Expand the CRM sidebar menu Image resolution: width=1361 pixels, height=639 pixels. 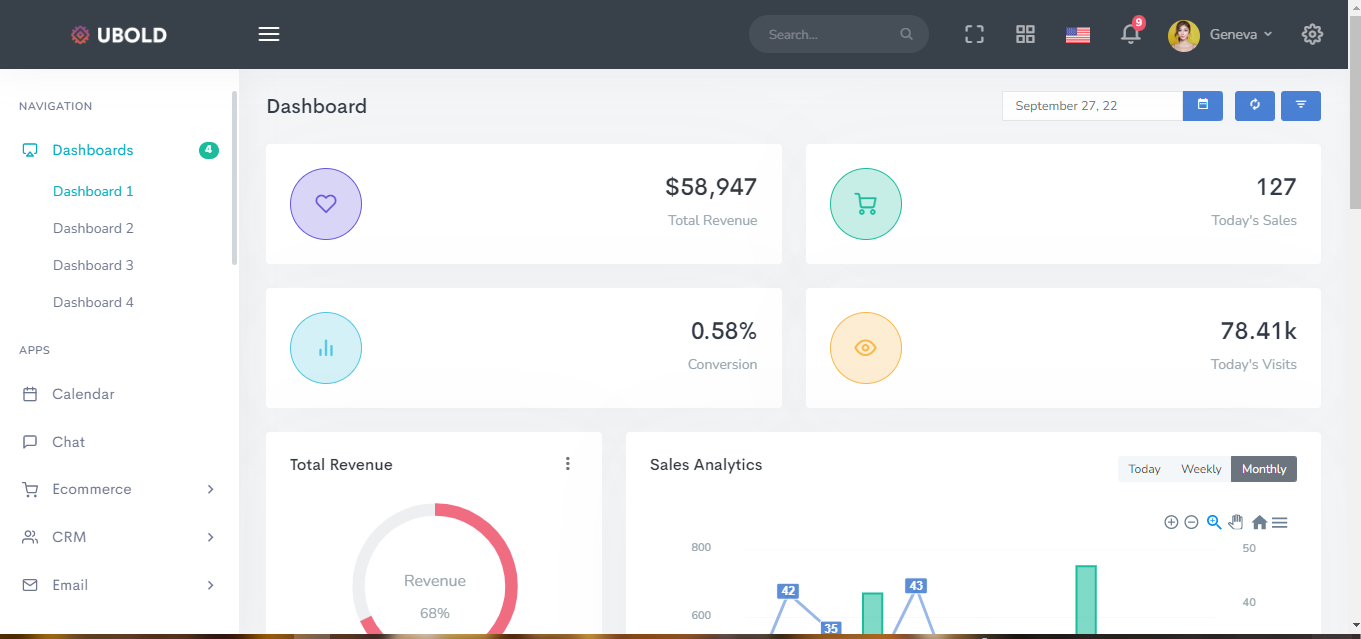(119, 537)
